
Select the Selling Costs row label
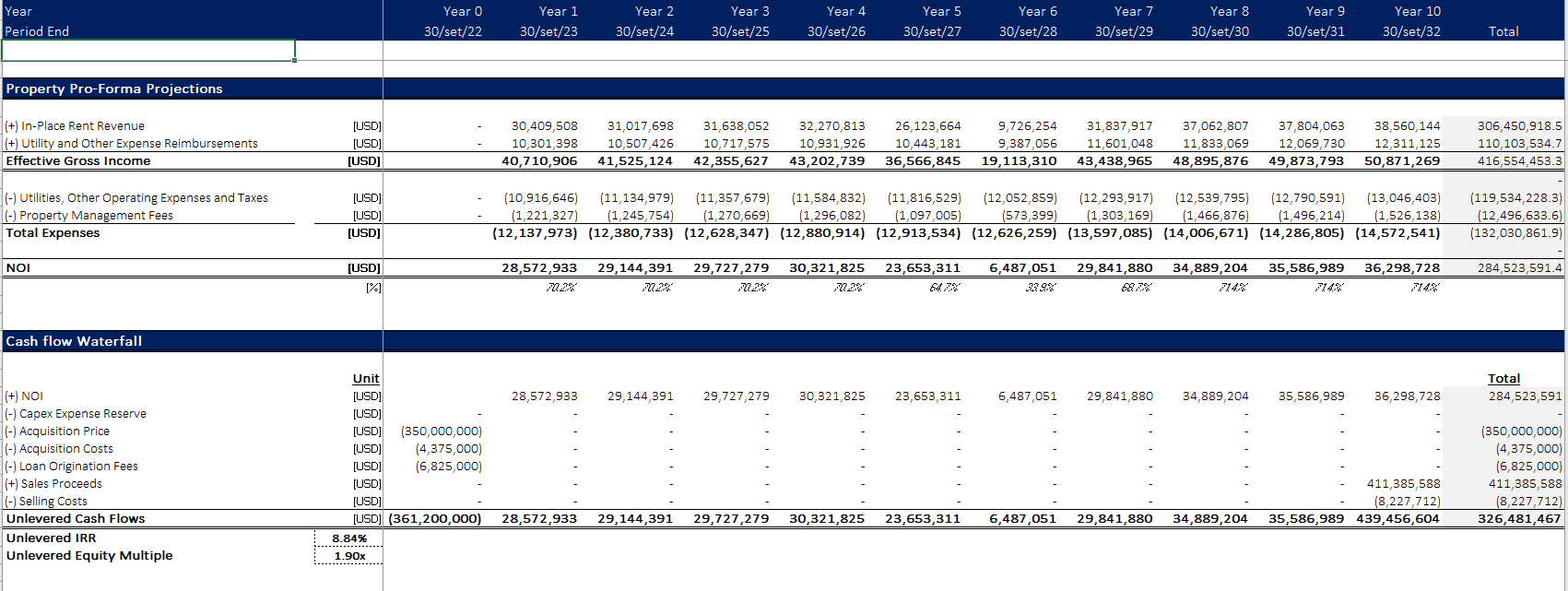pyautogui.click(x=46, y=502)
